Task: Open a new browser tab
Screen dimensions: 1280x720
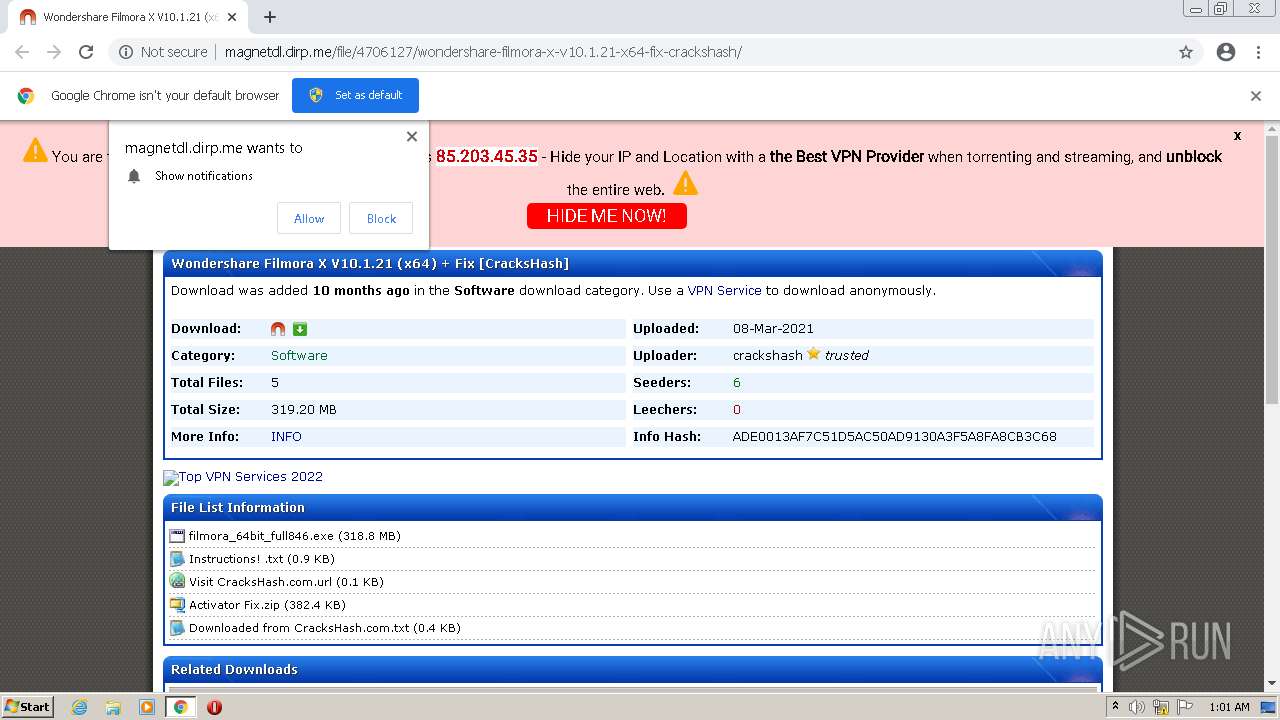Action: click(x=270, y=16)
